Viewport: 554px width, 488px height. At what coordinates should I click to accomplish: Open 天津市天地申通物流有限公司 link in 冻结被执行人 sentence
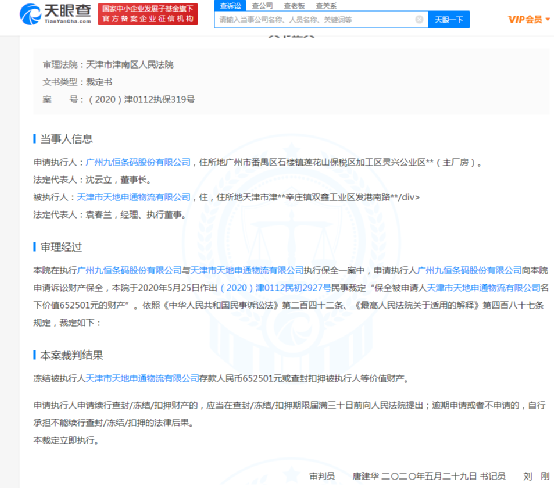pyautogui.click(x=142, y=378)
